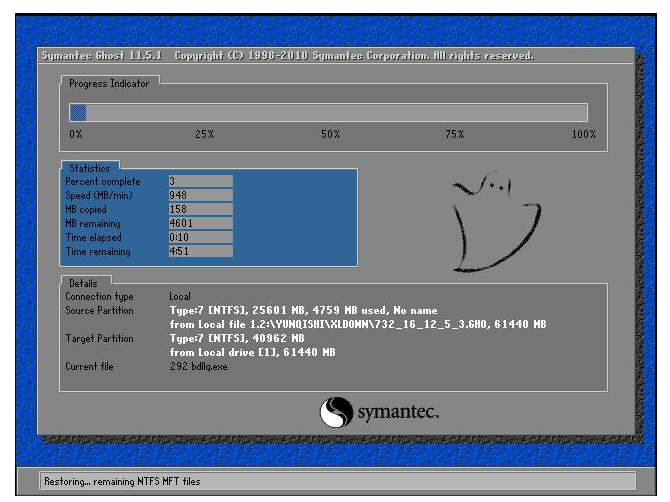Click the Local connection type value

180,297
